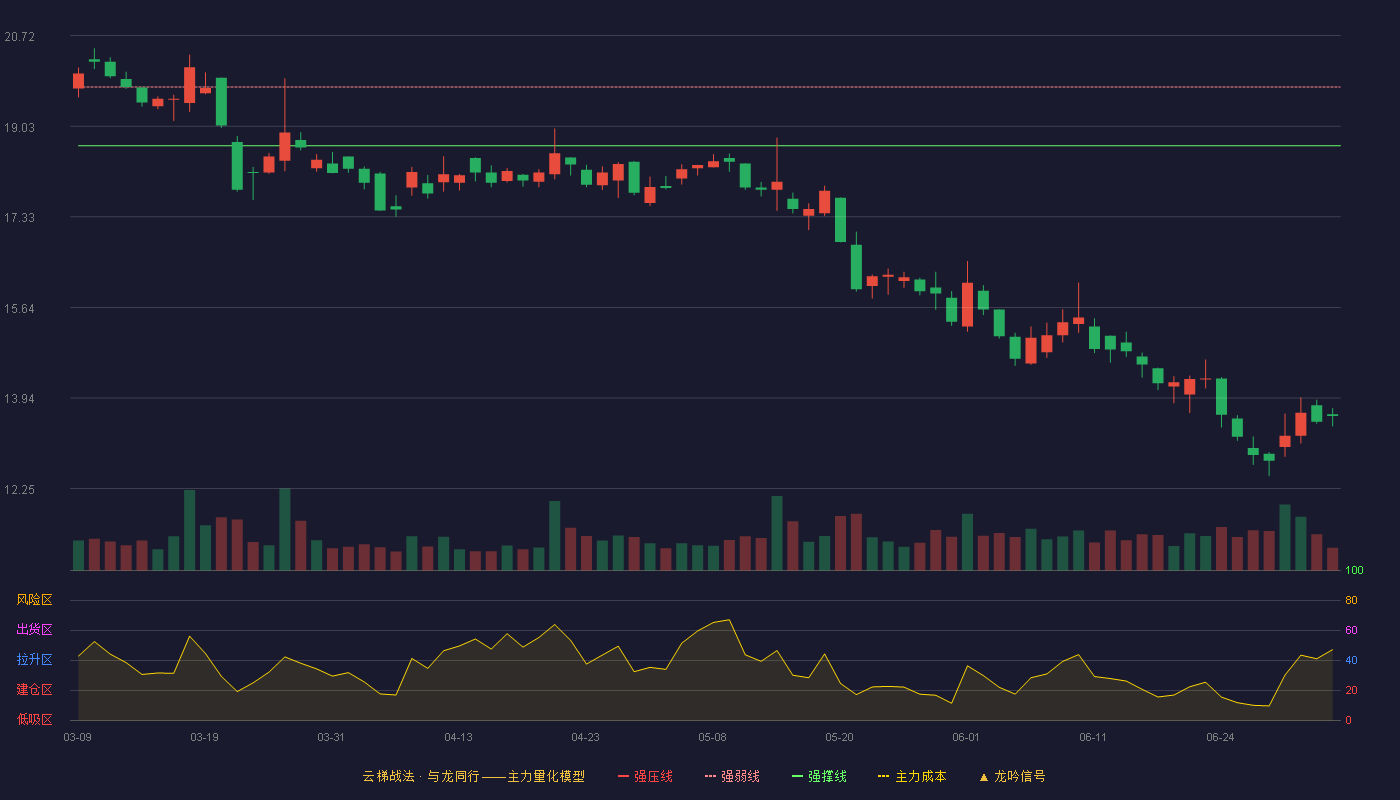This screenshot has width=1400, height=800.
Task: Click the 06-01 date axis label
Action: [966, 737]
